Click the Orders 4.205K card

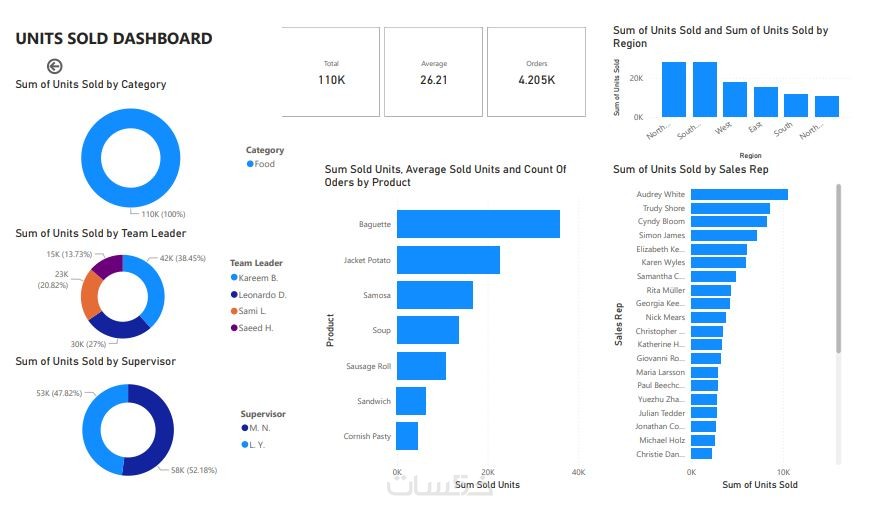click(536, 72)
